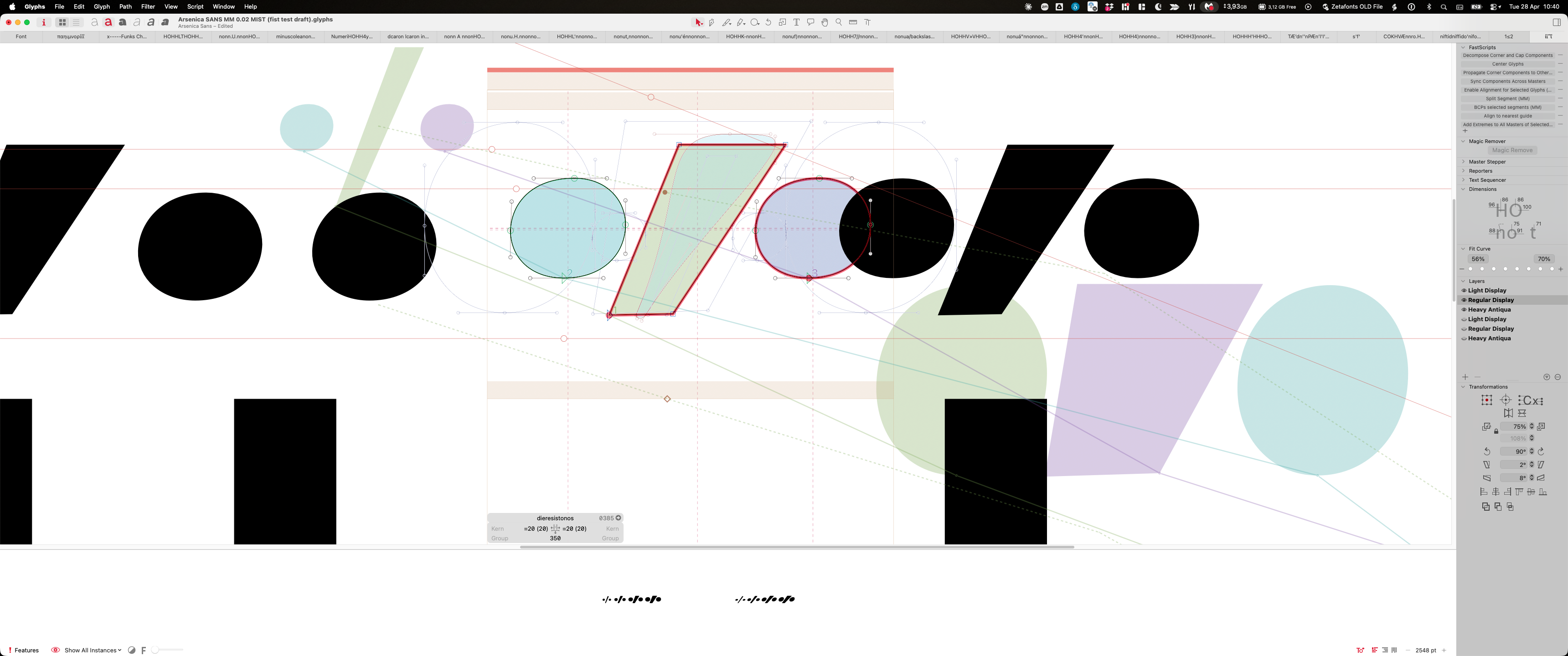The image size is (1568, 656).
Task: Open the Filter menu
Action: [x=148, y=7]
